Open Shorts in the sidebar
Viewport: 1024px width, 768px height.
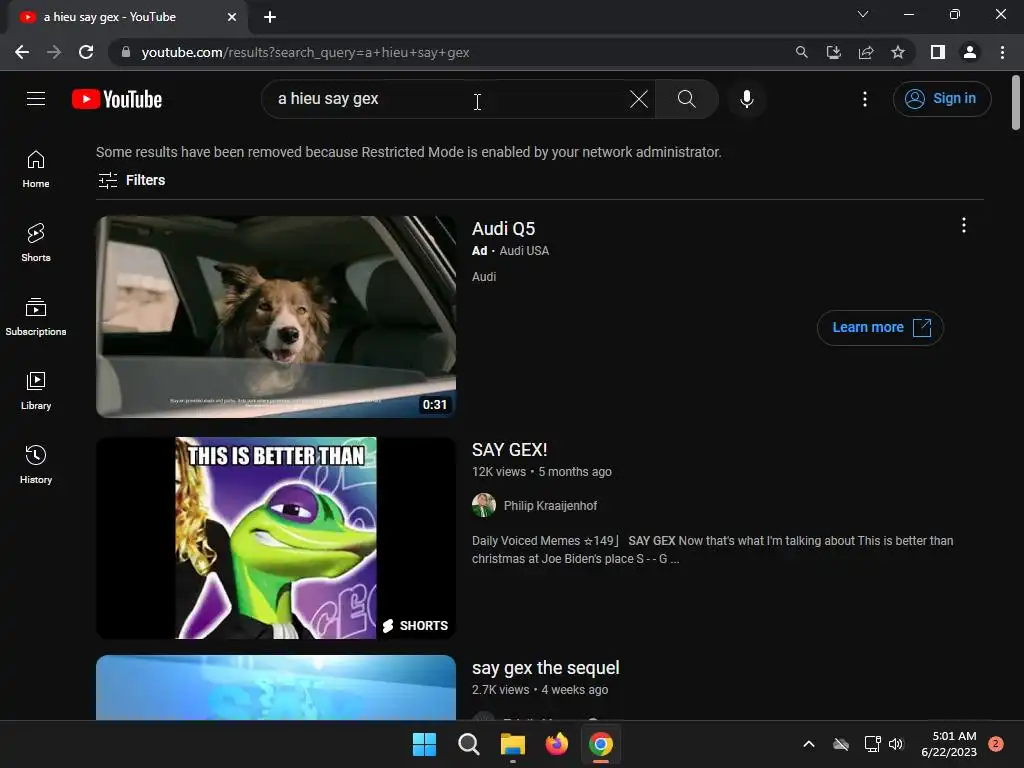pos(36,243)
